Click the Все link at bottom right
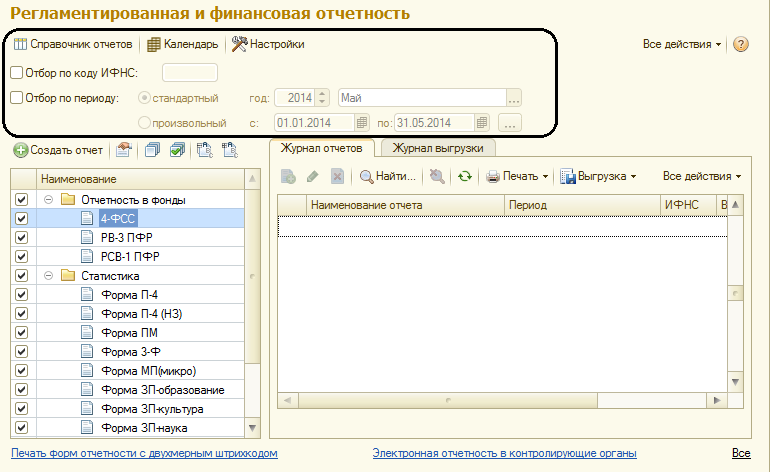The image size is (770, 472). point(741,453)
